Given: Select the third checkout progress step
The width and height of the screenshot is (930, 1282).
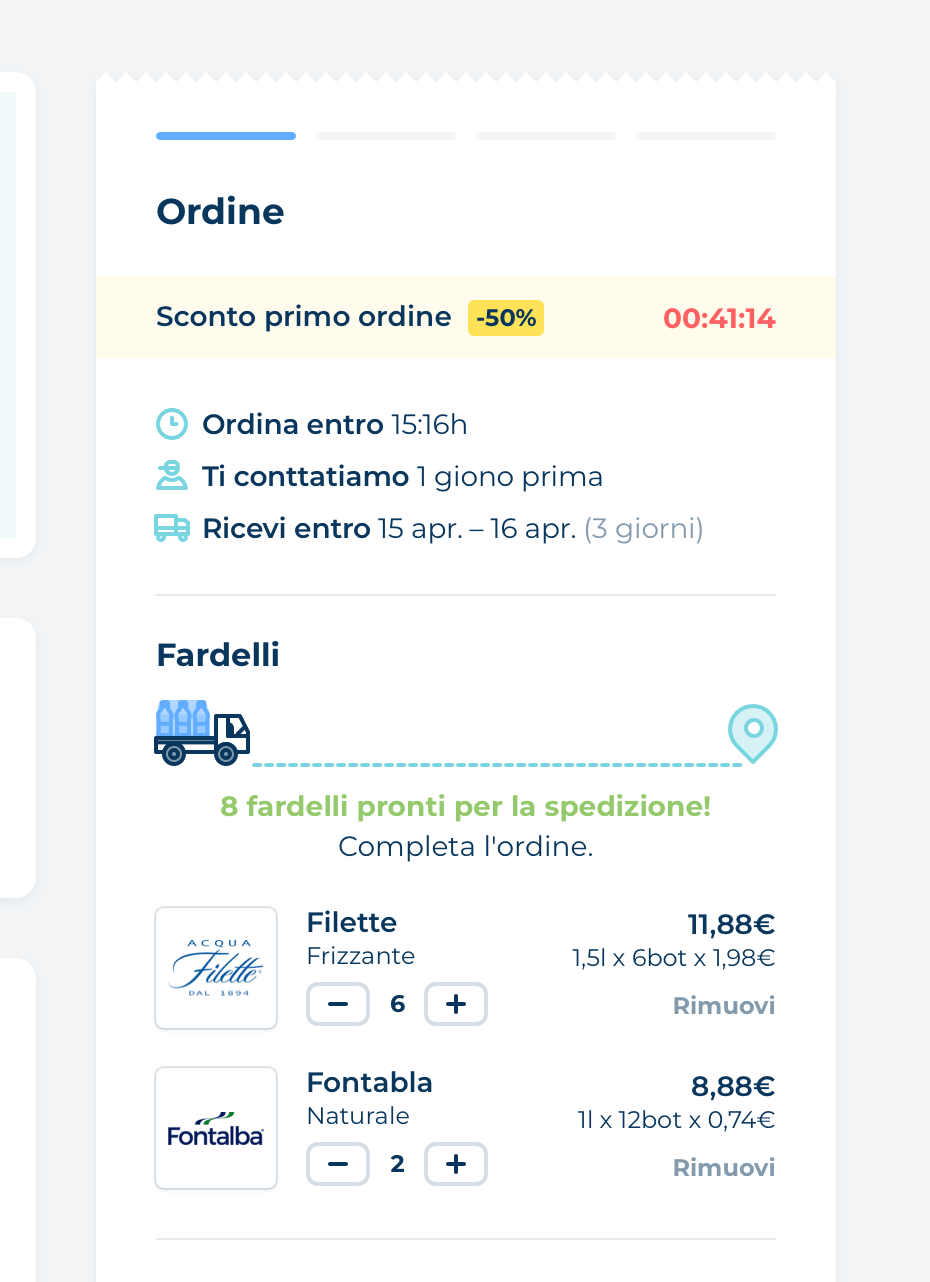Looking at the screenshot, I should [x=546, y=136].
